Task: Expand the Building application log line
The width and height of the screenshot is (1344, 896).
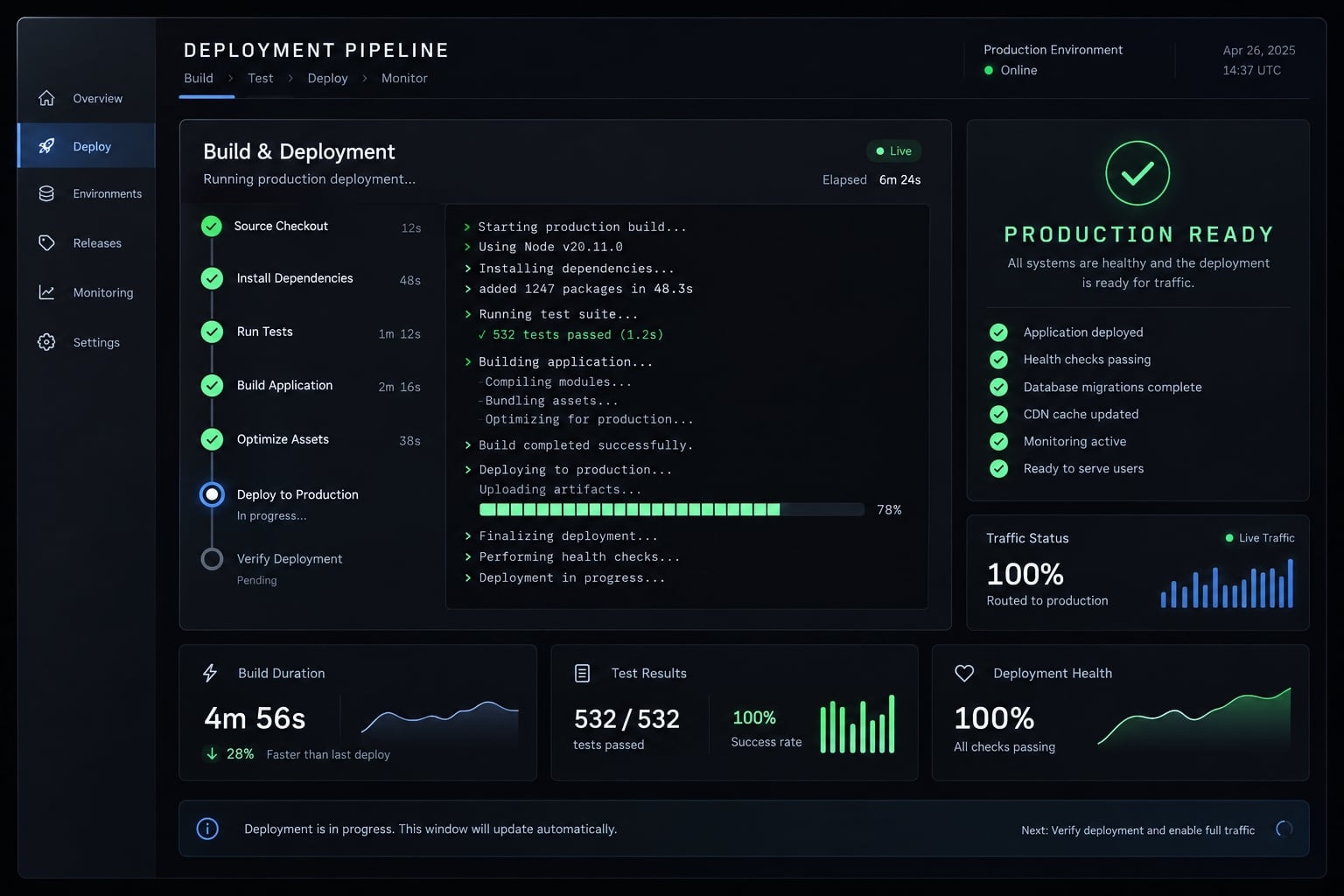Action: tap(468, 361)
